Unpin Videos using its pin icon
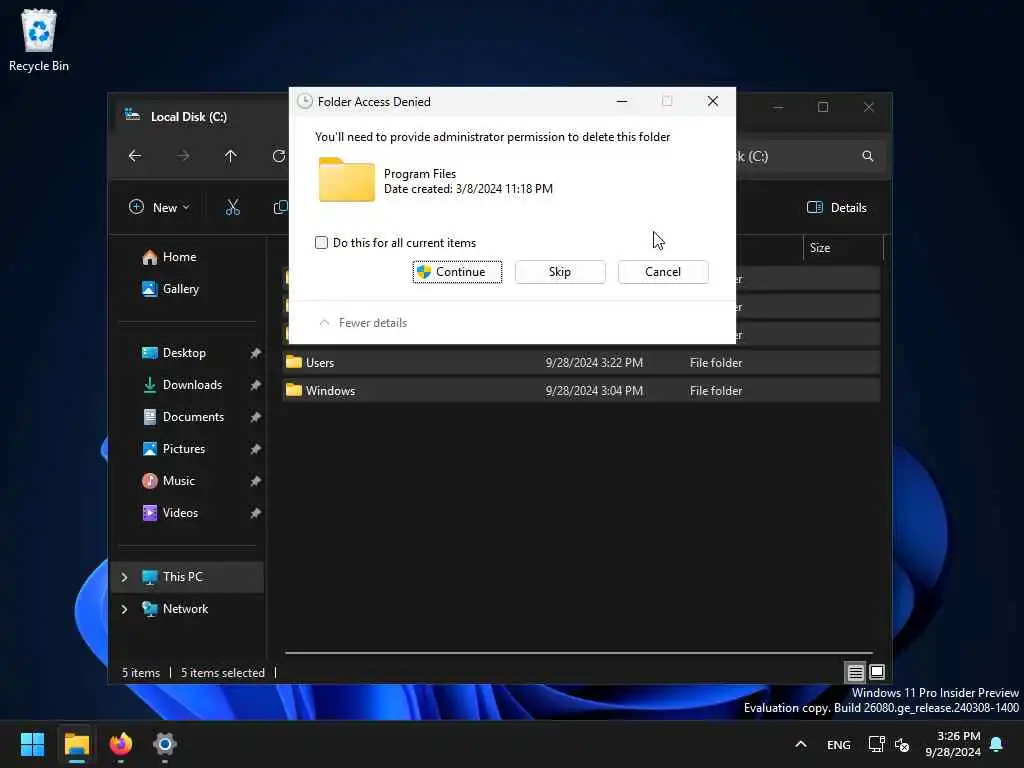 (255, 513)
